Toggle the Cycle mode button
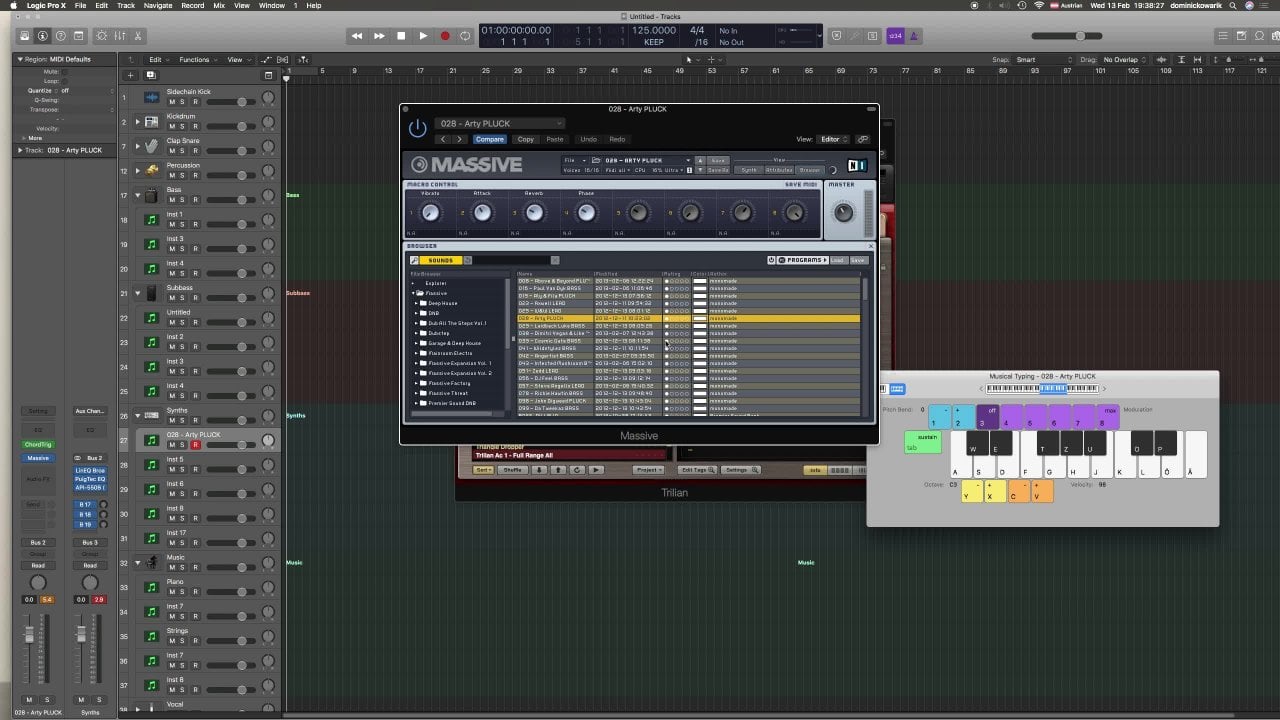This screenshot has width=1280, height=720. [x=466, y=36]
